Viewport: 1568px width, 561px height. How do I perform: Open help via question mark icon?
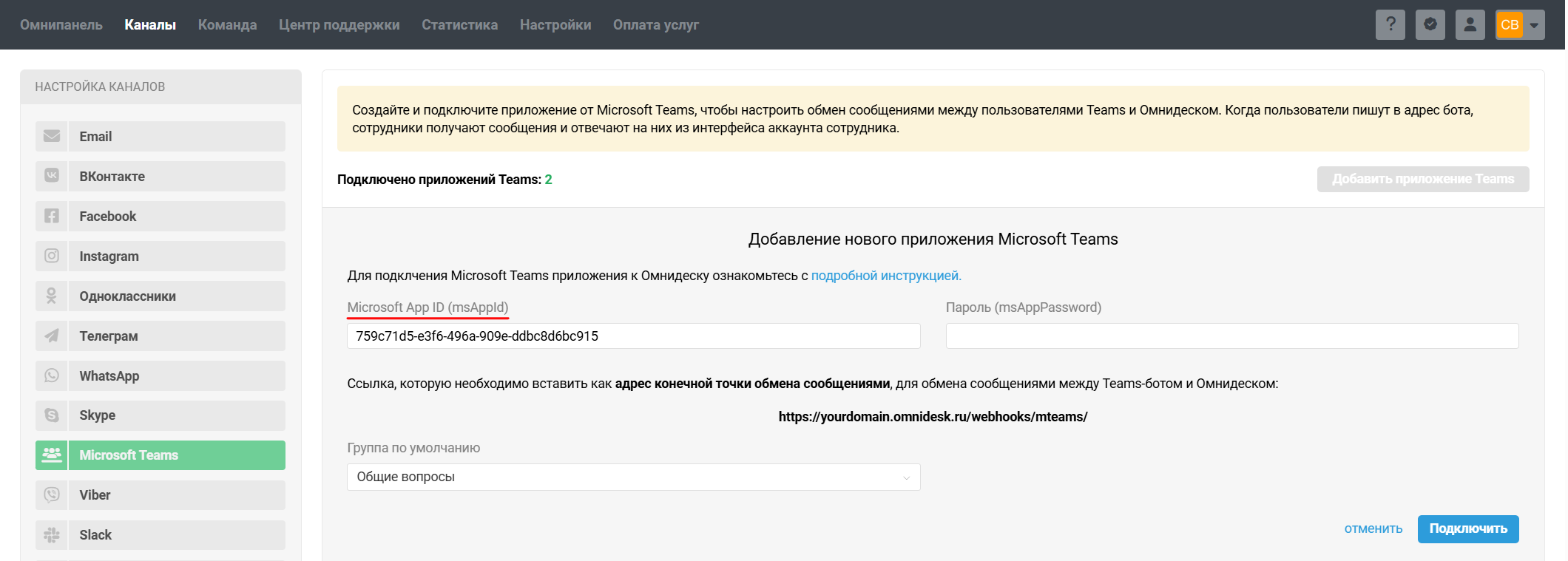coord(1390,24)
